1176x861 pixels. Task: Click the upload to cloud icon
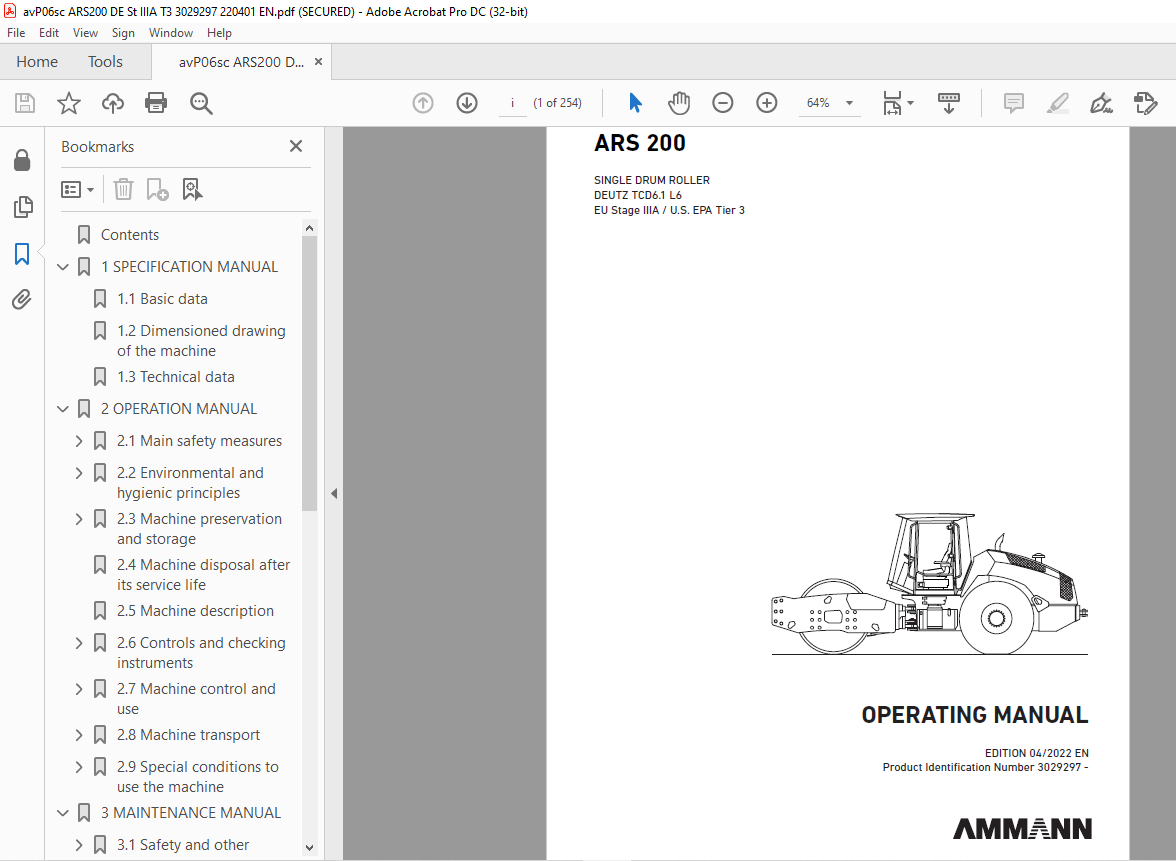[x=112, y=103]
